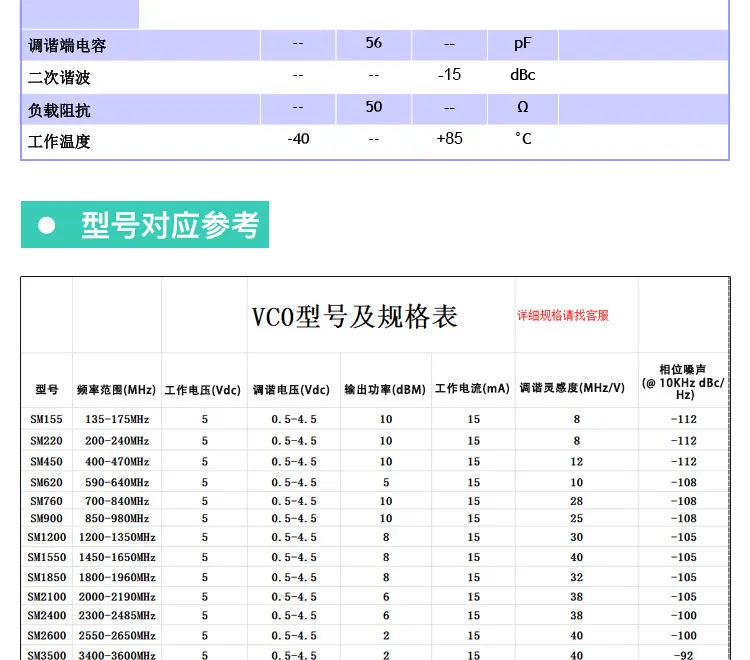Select the 调谐端电容 row label
Viewport: 750px width, 660px height.
[67, 45]
